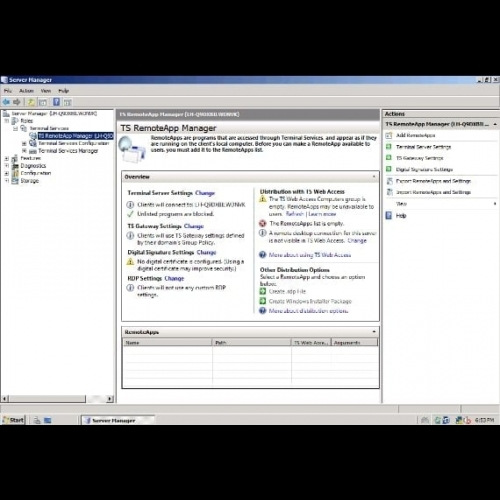
Task: Click the Add RemoteApps icon in the Actions pane
Action: pos(389,135)
